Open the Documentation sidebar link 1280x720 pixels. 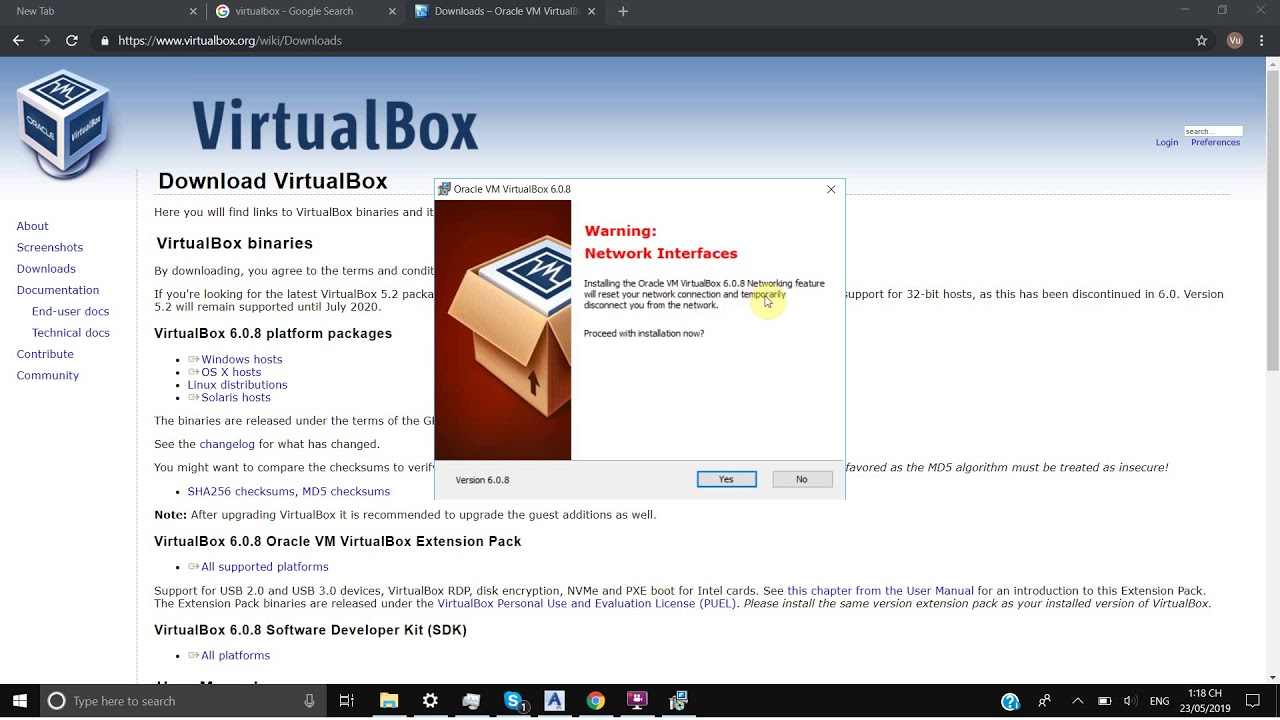tap(58, 290)
